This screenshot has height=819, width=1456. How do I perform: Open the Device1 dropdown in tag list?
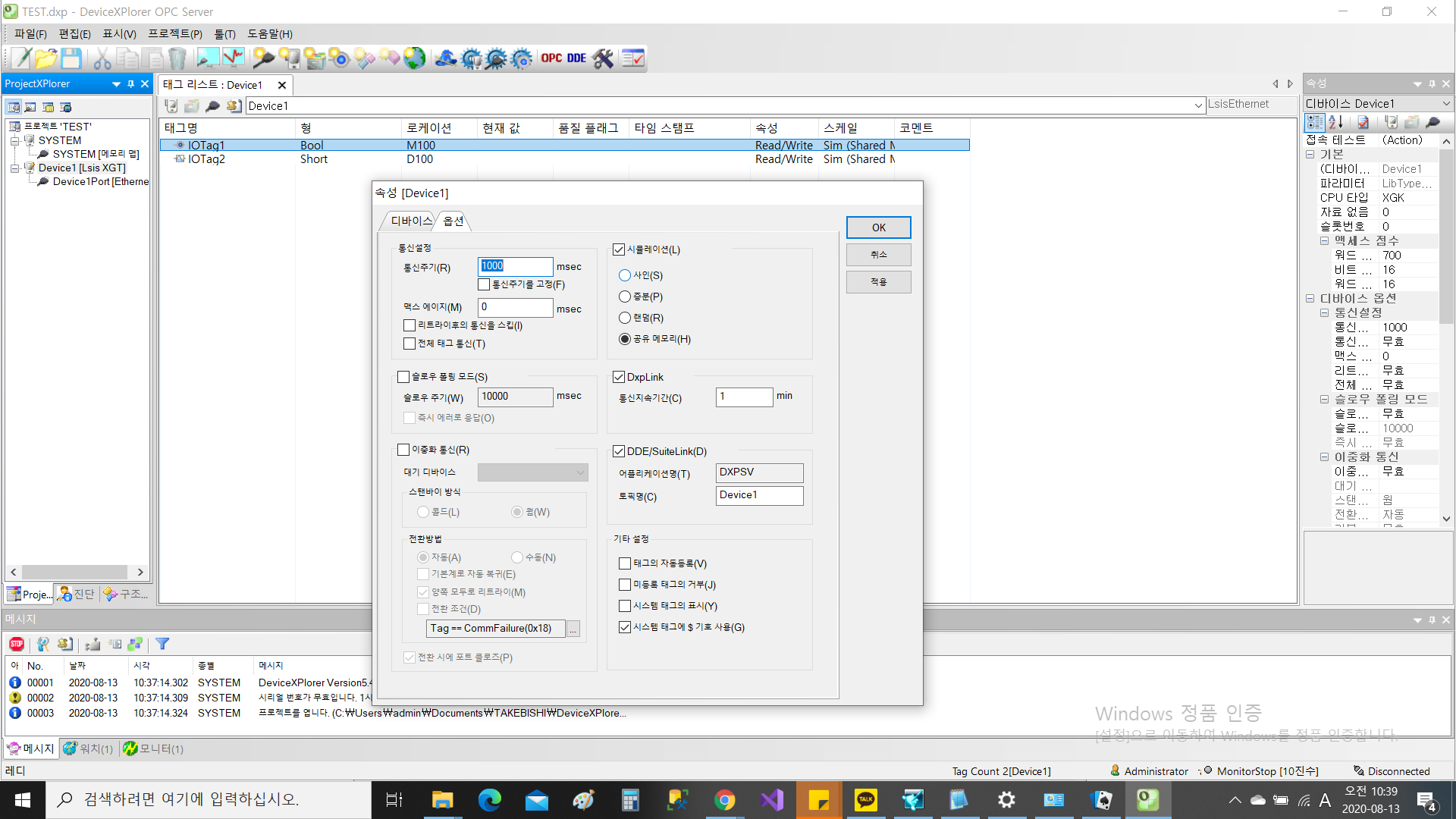click(1199, 106)
